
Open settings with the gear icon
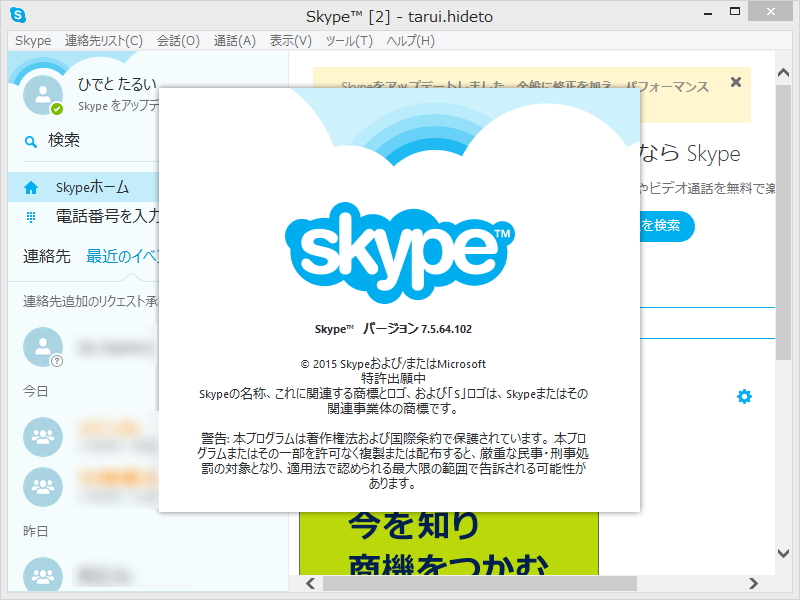coord(743,396)
